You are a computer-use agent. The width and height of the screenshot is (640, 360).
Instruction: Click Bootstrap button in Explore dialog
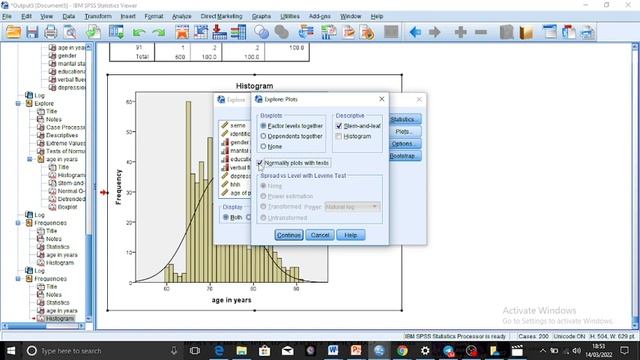pos(405,156)
